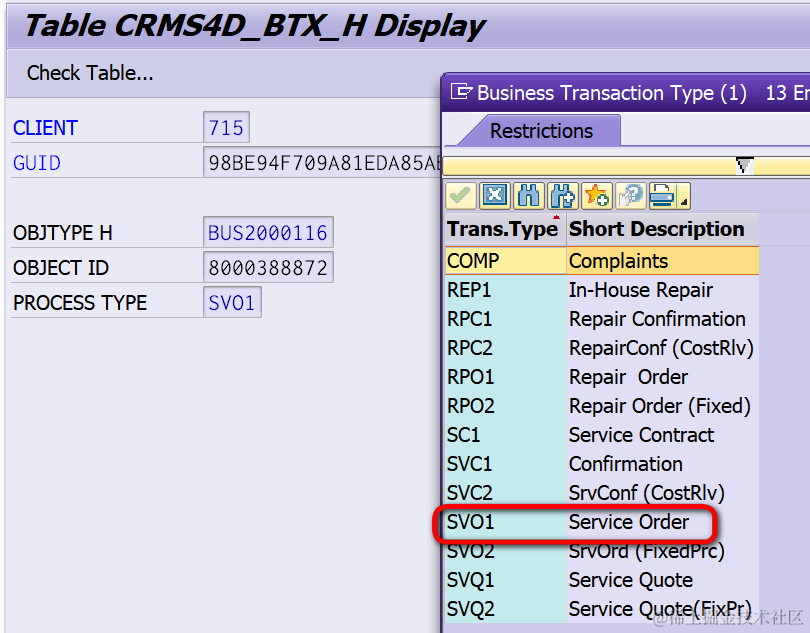810x633 pixels.
Task: Select the COMP Complaints row
Action: 602,261
